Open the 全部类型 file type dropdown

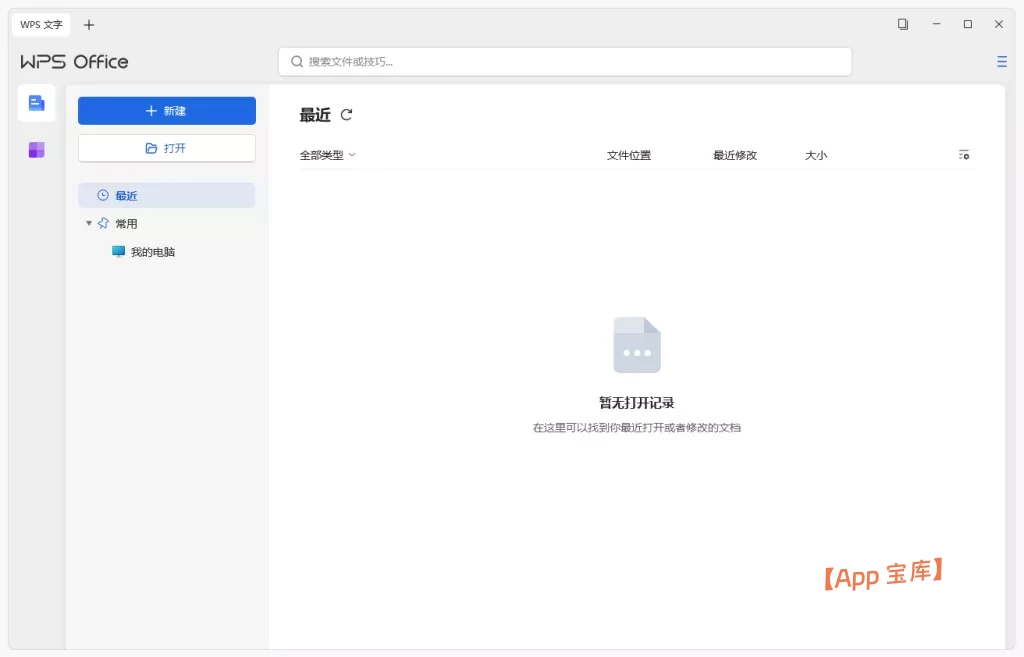pos(328,155)
